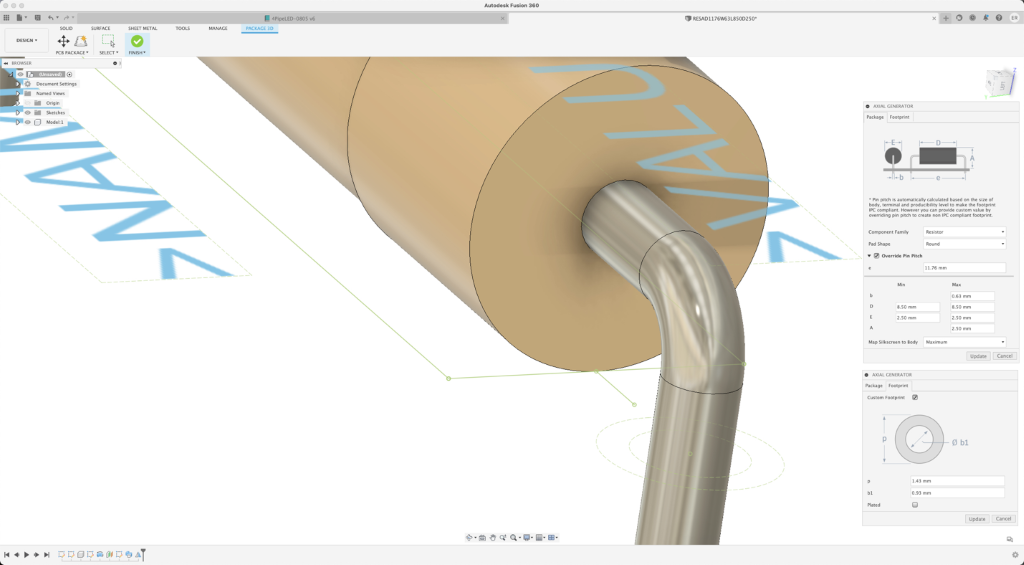
Task: Switch to the Manage tab
Action: point(218,29)
